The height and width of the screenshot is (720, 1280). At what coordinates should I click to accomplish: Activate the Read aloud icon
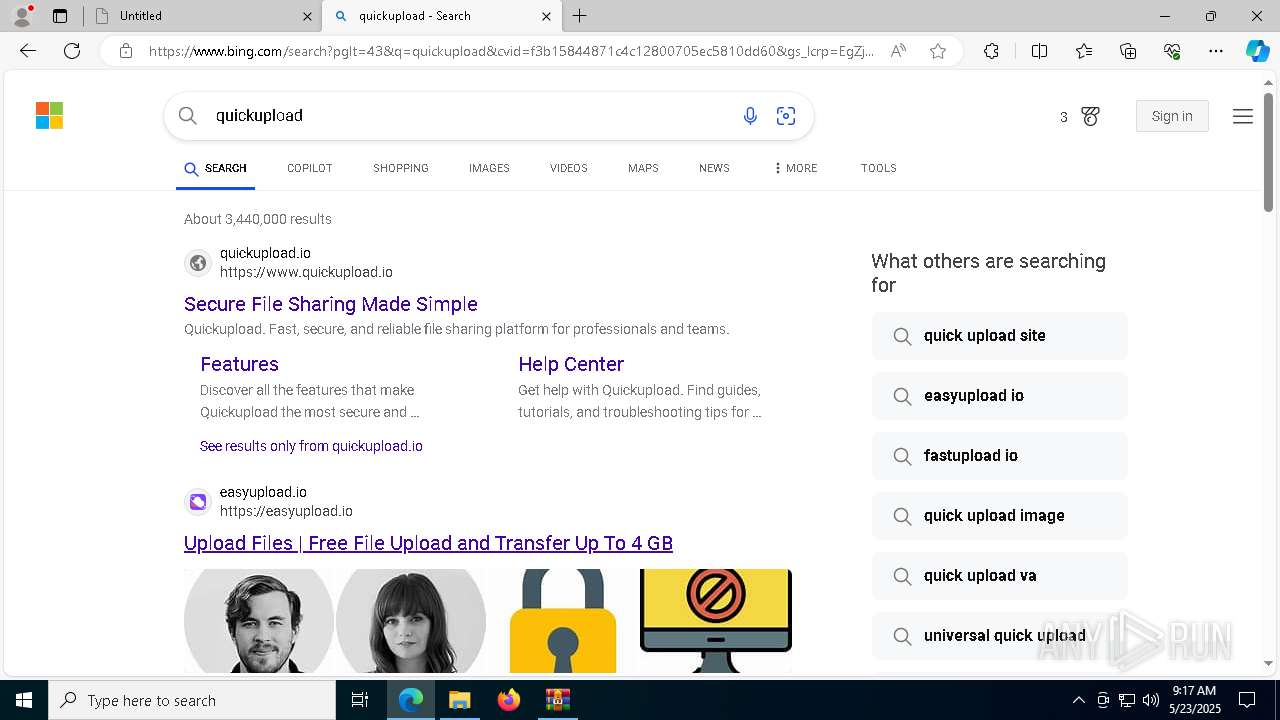898,51
